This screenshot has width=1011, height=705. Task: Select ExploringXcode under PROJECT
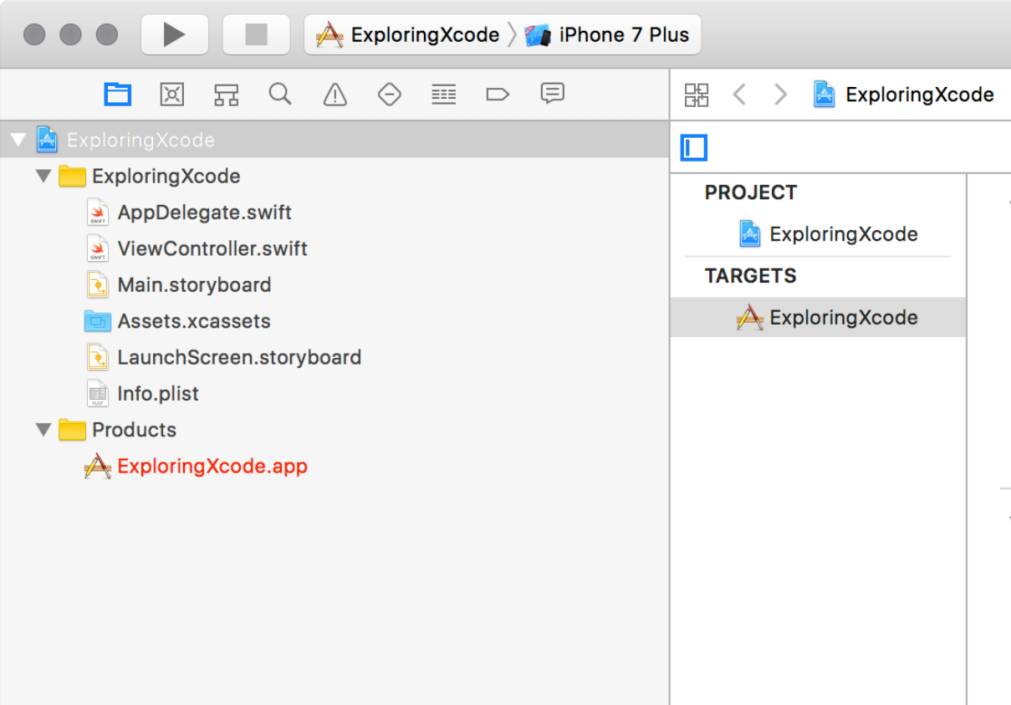coord(829,234)
